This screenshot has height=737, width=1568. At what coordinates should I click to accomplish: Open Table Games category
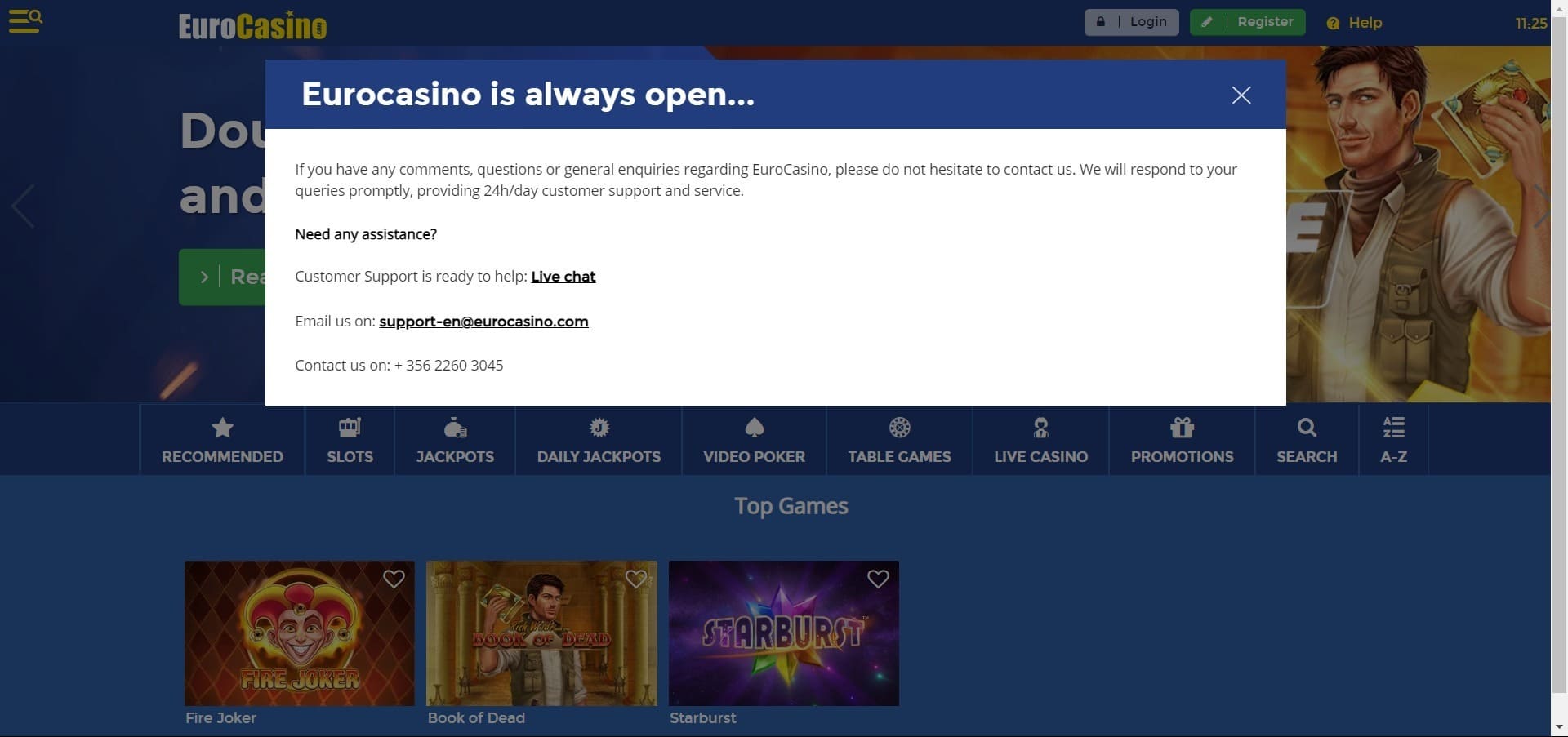coord(899,439)
